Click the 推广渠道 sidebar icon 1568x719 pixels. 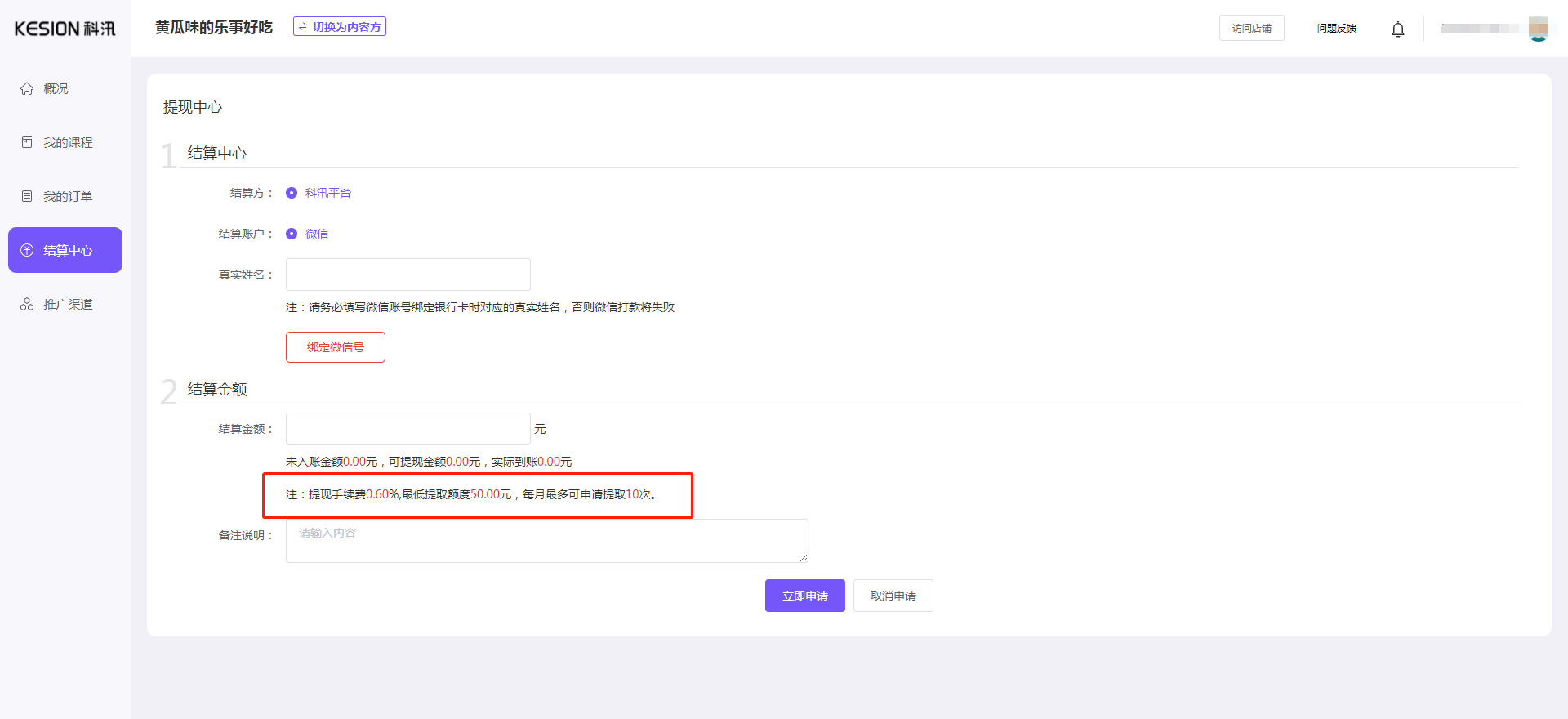[x=27, y=304]
